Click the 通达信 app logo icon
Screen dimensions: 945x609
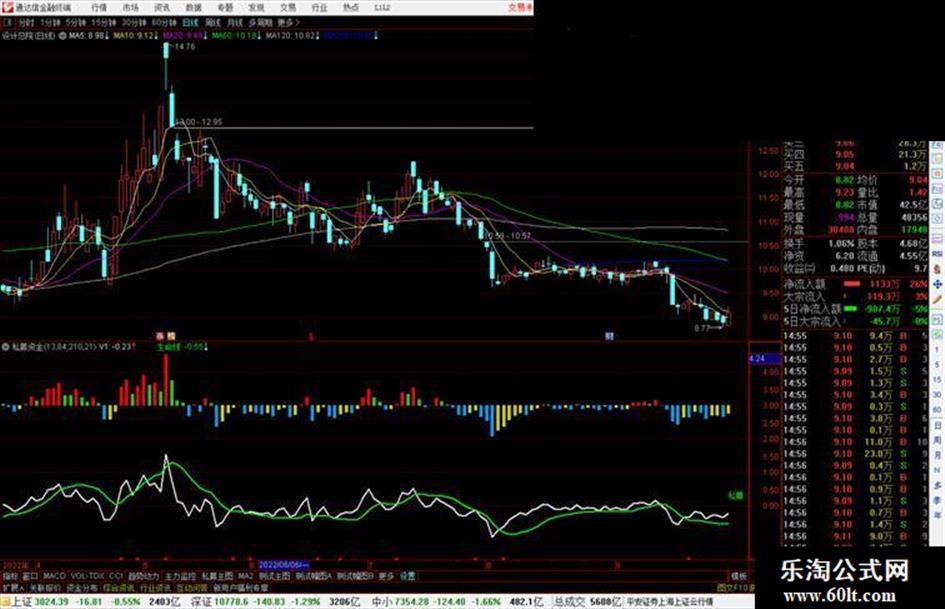(x=7, y=7)
